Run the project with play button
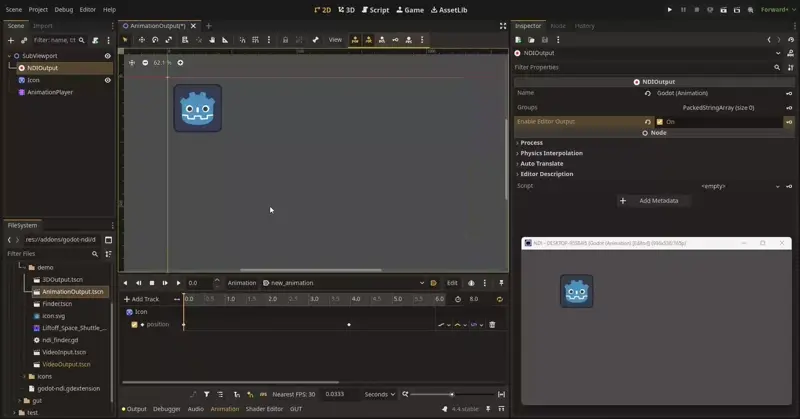This screenshot has height=419, width=800. tap(669, 10)
